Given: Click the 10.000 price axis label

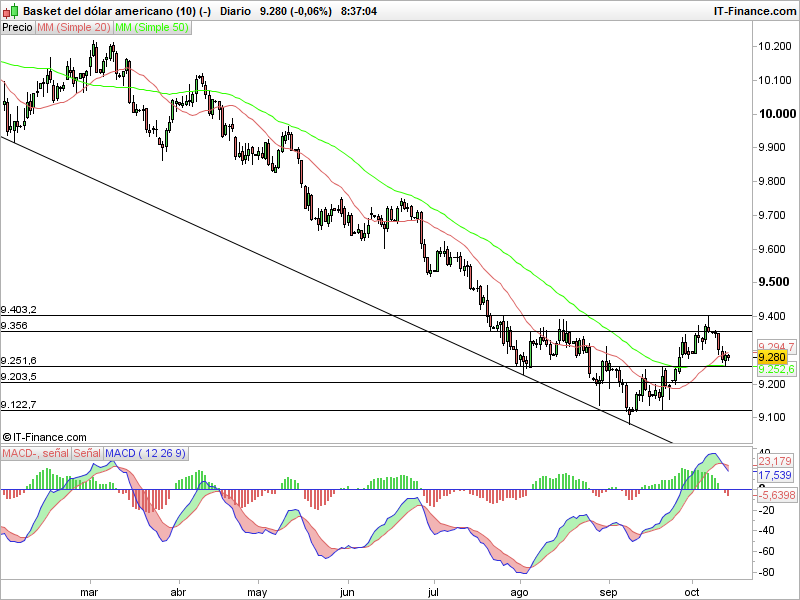Looking at the screenshot, I should click(777, 113).
